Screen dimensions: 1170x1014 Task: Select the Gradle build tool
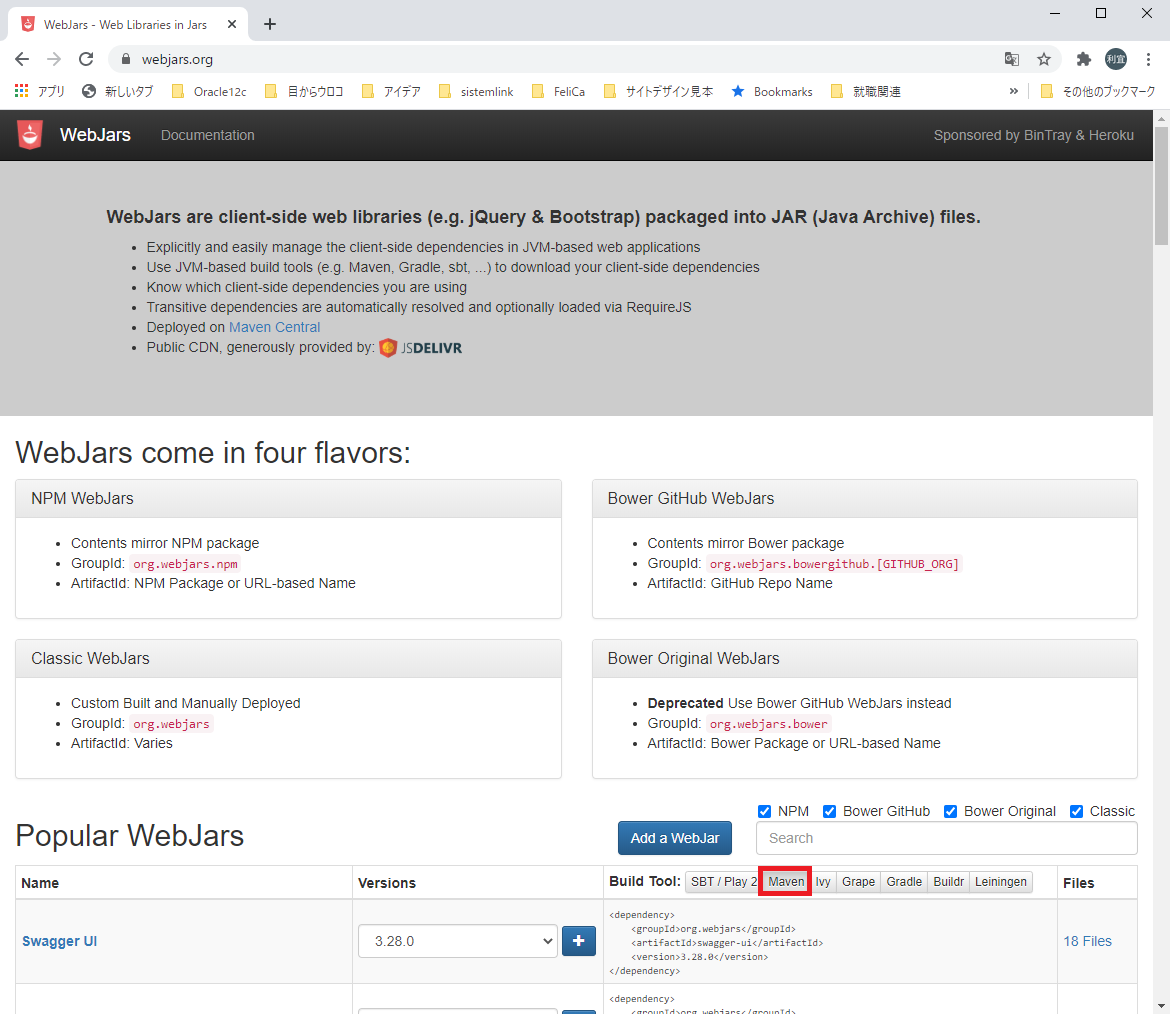[904, 882]
